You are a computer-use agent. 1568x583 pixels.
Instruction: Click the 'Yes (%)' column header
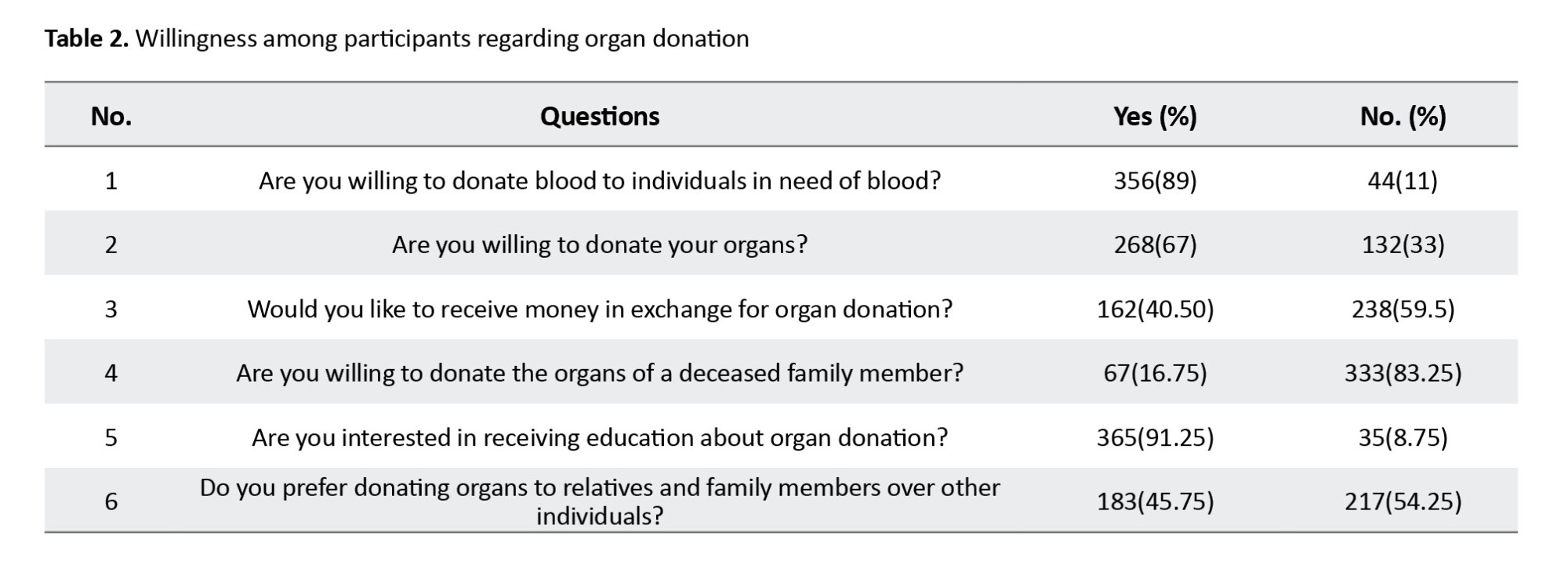(x=1155, y=116)
